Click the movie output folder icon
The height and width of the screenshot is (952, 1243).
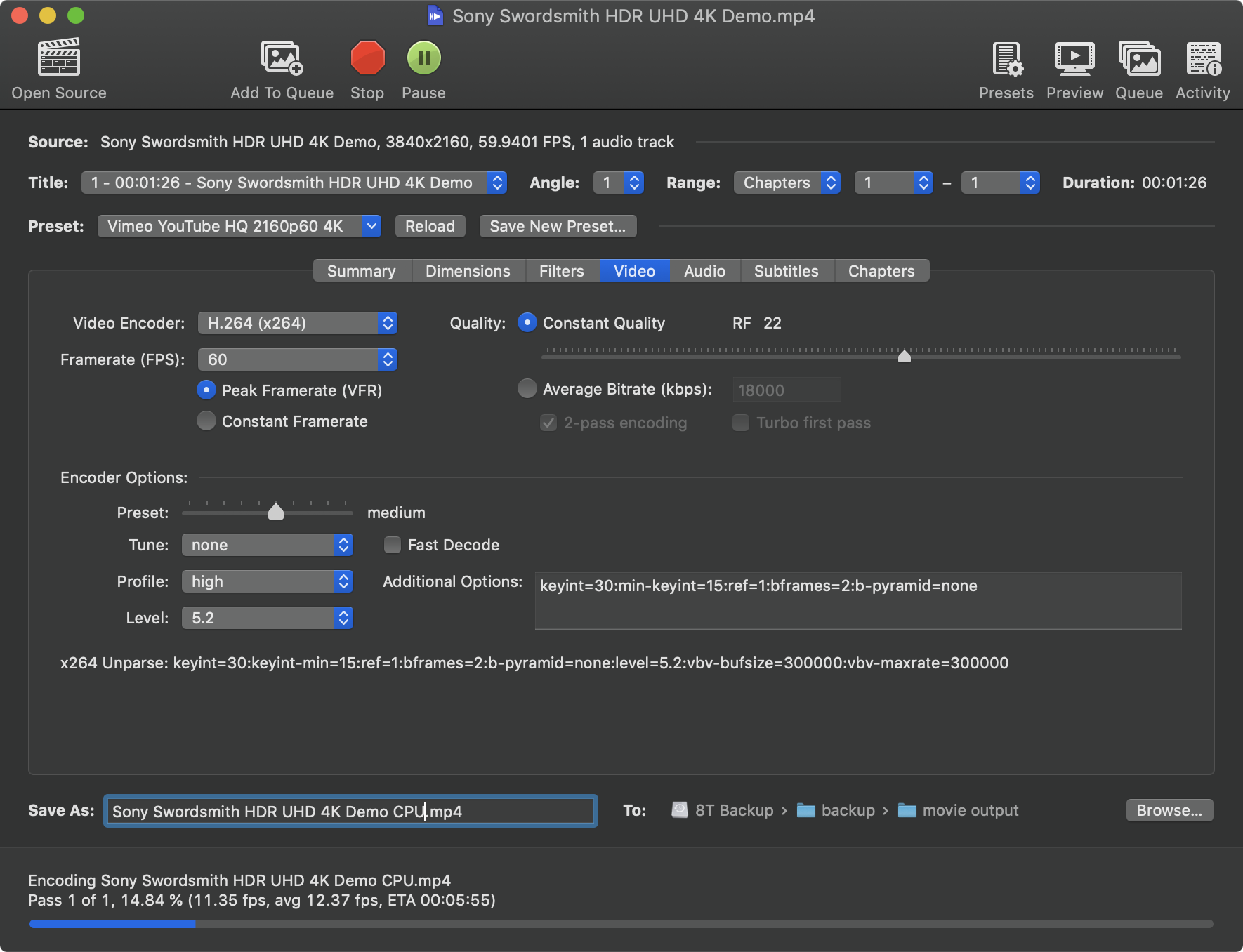(x=907, y=810)
